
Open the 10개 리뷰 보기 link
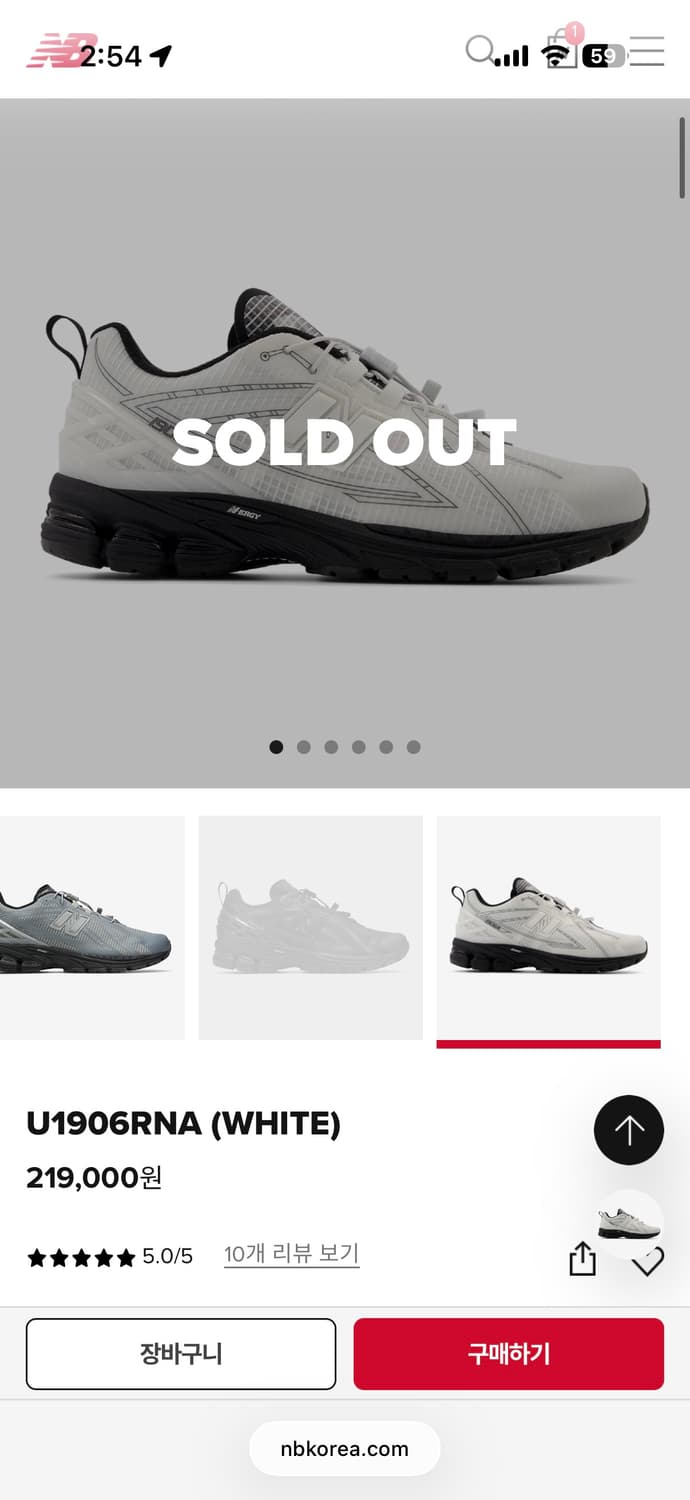pyautogui.click(x=291, y=1254)
